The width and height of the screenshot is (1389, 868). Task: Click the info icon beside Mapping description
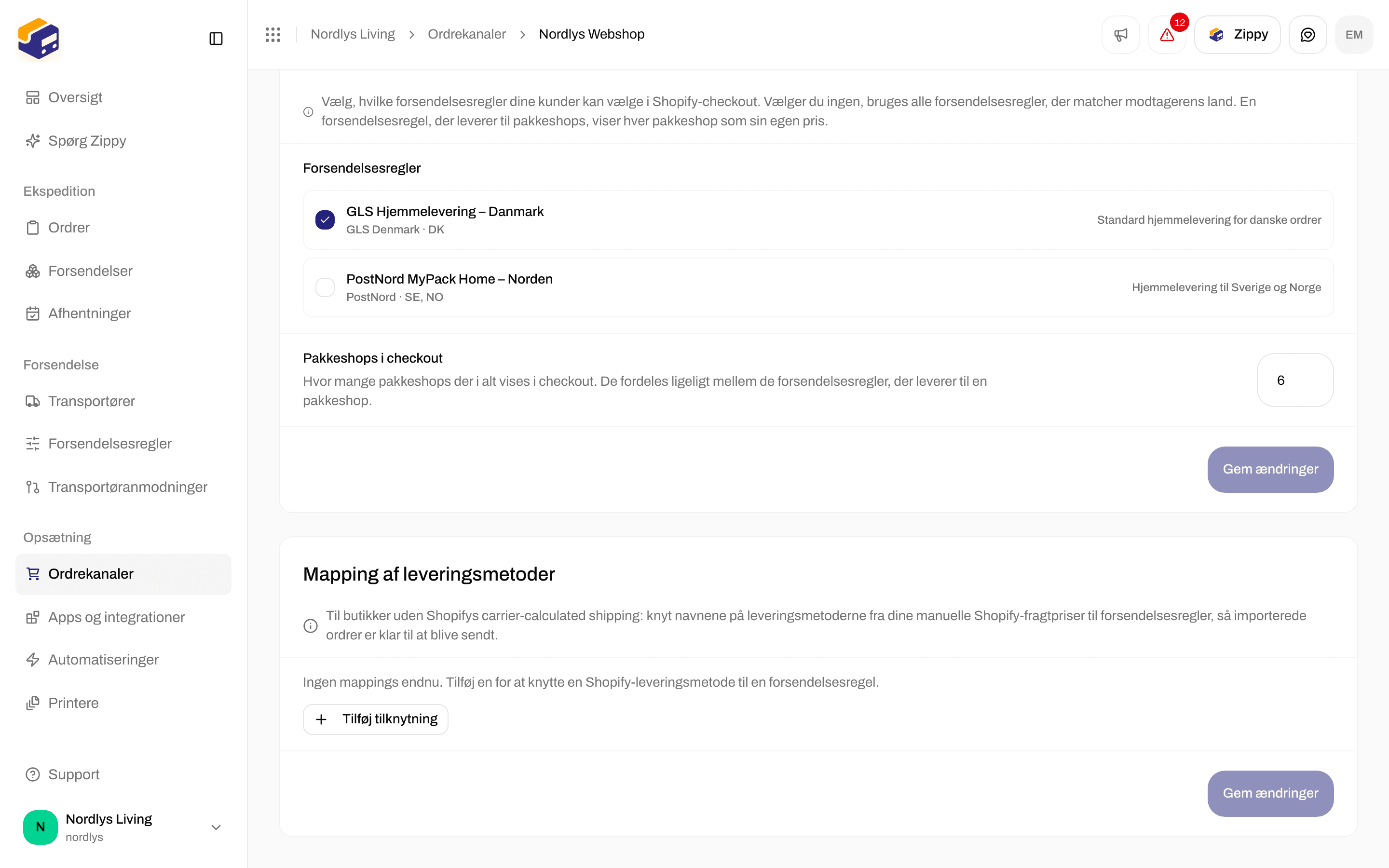pyautogui.click(x=311, y=626)
